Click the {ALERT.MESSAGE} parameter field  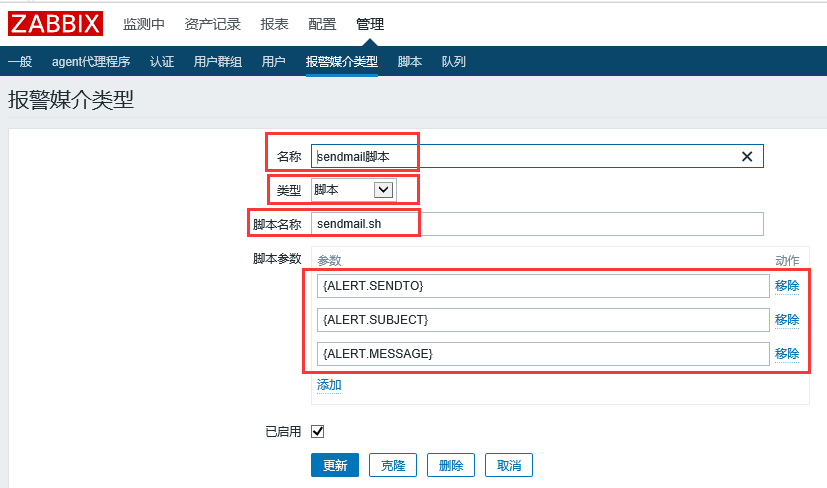point(543,353)
